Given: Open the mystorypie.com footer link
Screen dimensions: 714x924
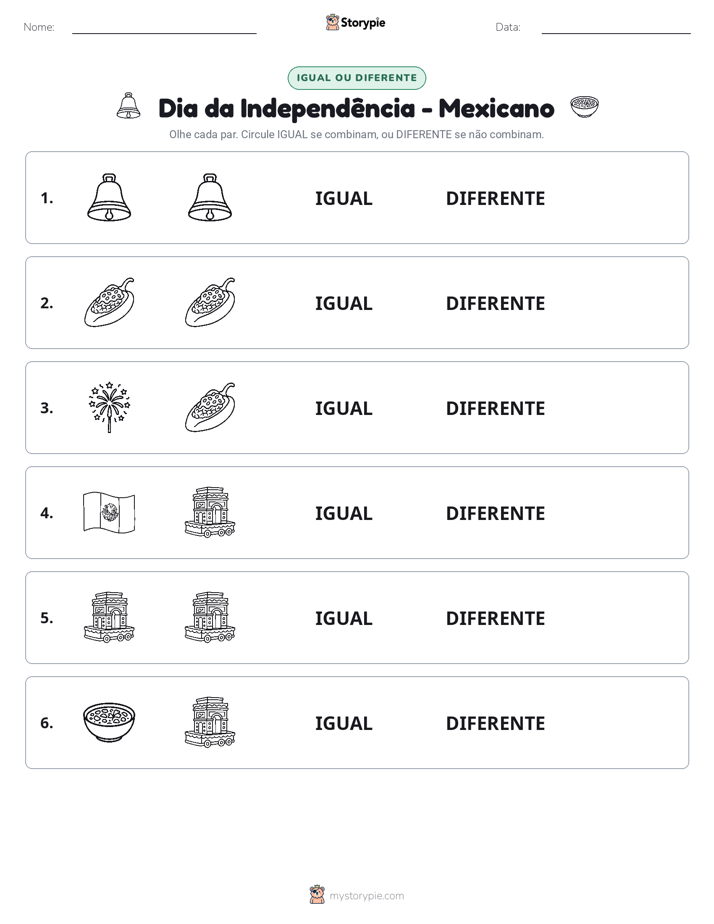Looking at the screenshot, I should [366, 896].
